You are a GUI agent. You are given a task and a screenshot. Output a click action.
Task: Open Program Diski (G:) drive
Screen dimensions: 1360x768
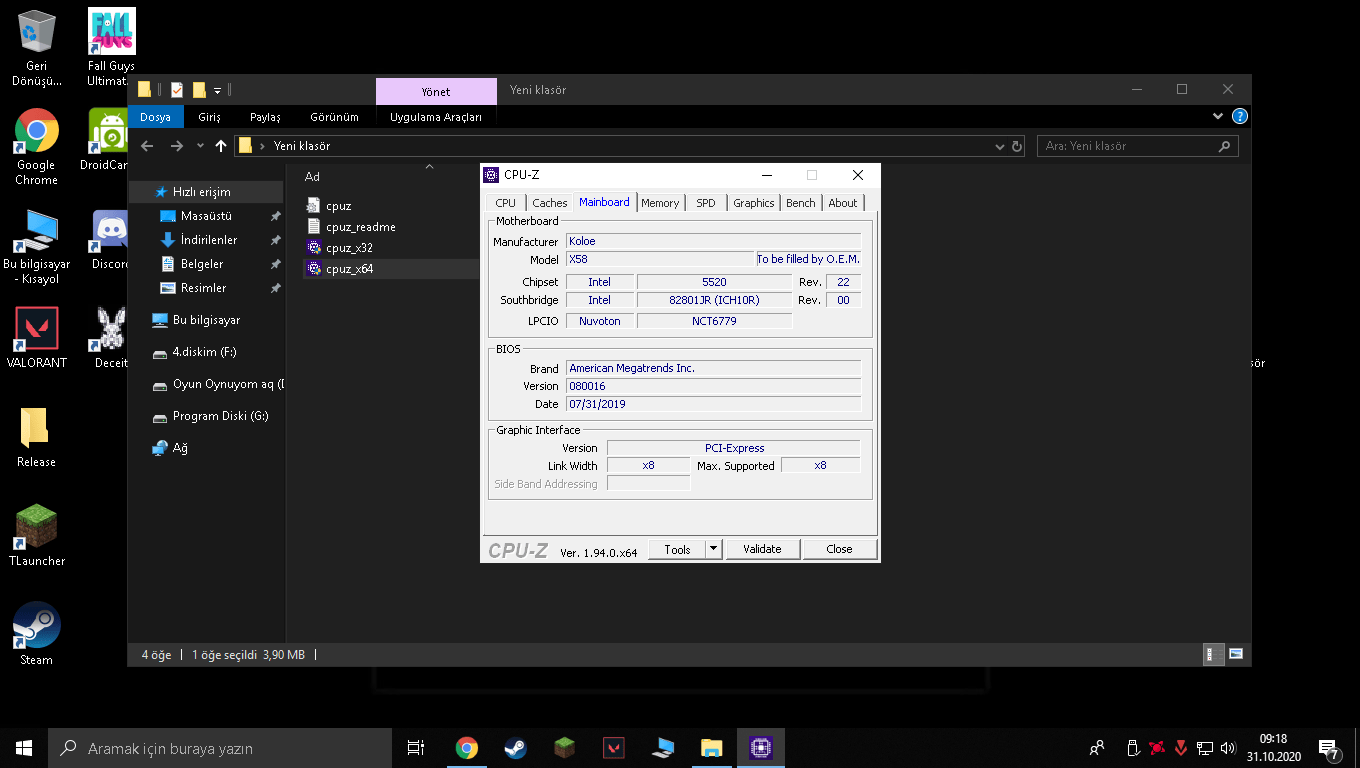click(220, 416)
